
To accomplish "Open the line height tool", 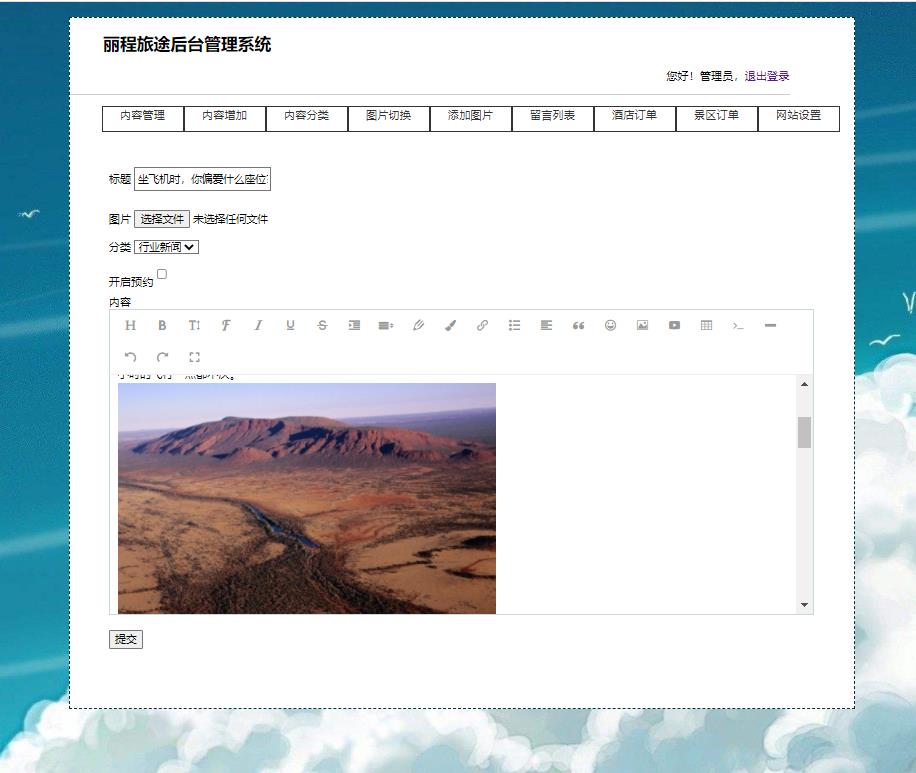I will pyautogui.click(x=386, y=325).
